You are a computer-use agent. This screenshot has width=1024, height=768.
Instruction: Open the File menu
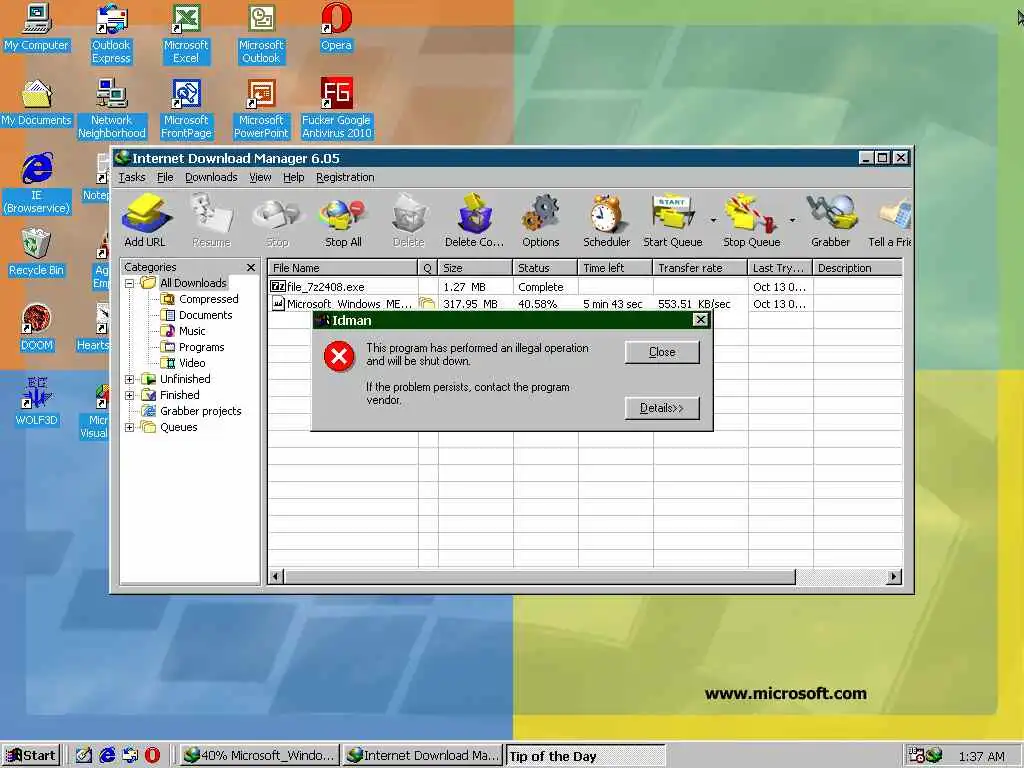point(165,177)
